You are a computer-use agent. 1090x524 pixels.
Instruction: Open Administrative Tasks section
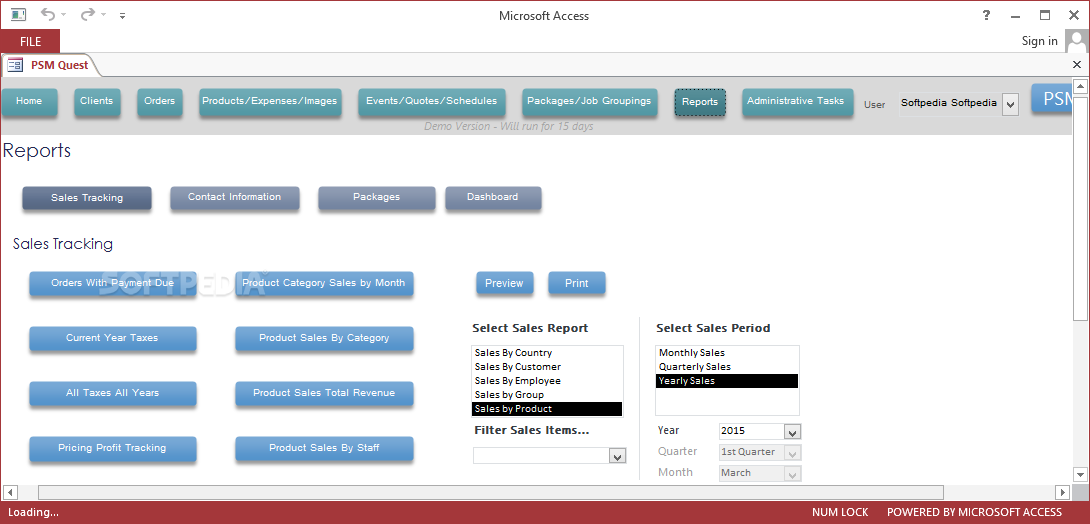(x=796, y=101)
